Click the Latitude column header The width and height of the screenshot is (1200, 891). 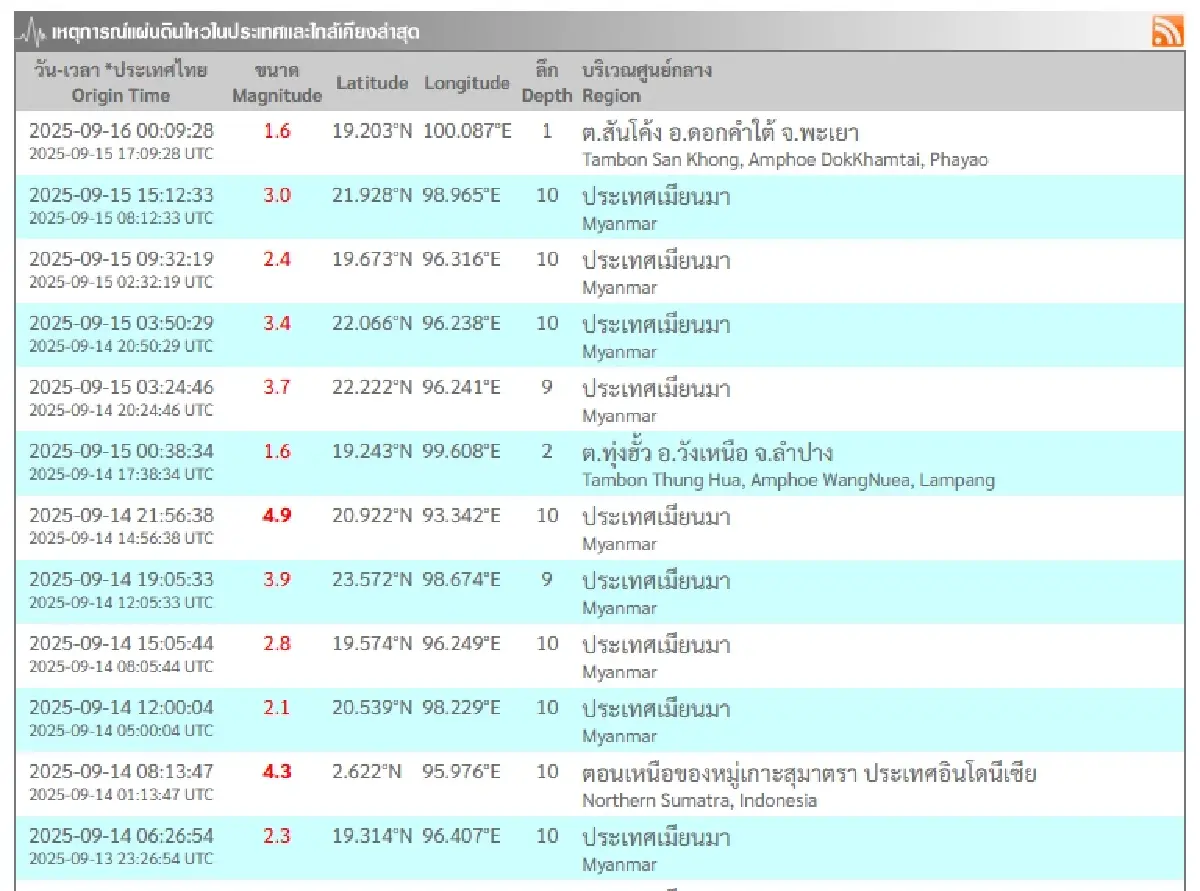[373, 84]
